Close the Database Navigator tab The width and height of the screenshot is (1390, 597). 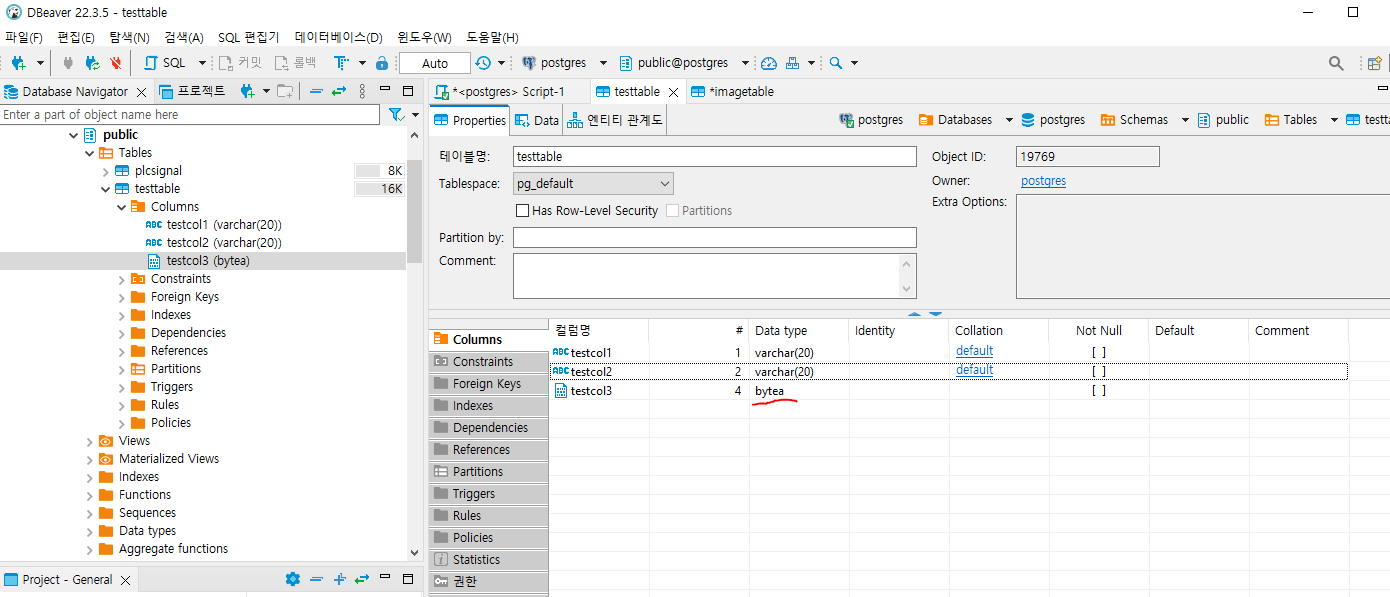(141, 92)
